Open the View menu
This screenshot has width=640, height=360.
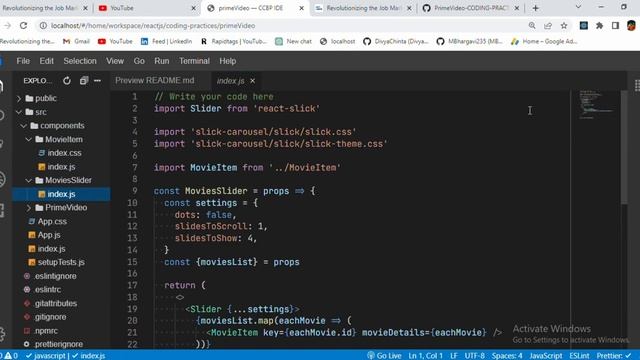[x=115, y=61]
